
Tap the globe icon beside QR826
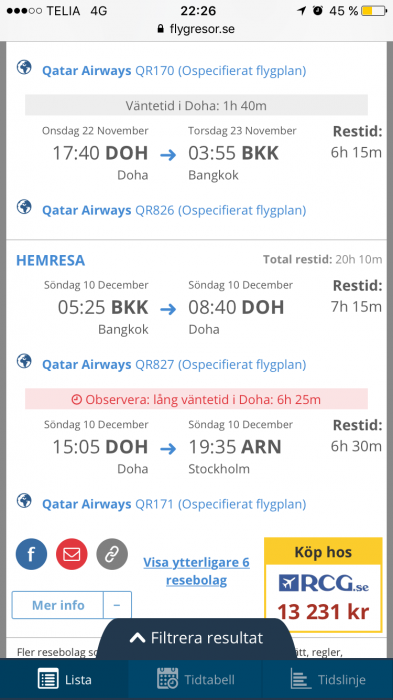point(24,207)
